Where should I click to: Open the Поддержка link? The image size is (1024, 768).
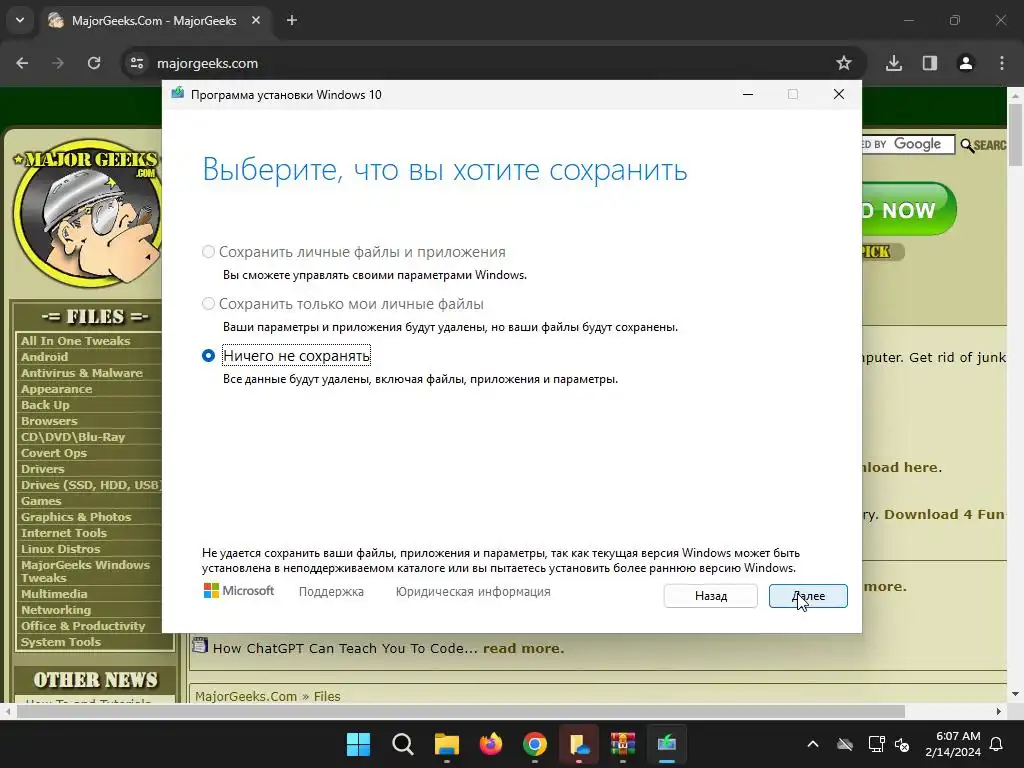(x=331, y=592)
